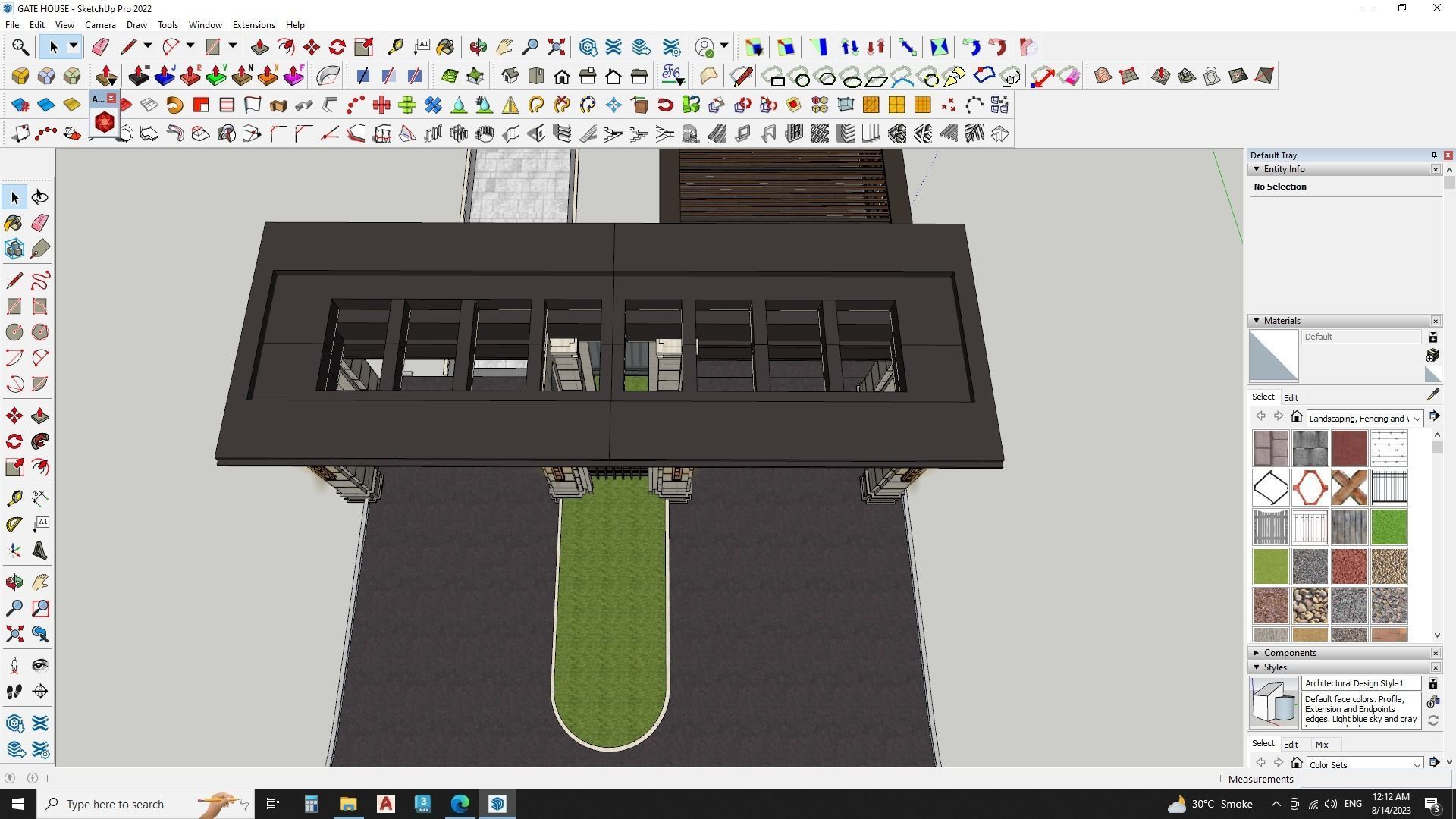Click Create Material icon in Materials panel

coord(1433,356)
